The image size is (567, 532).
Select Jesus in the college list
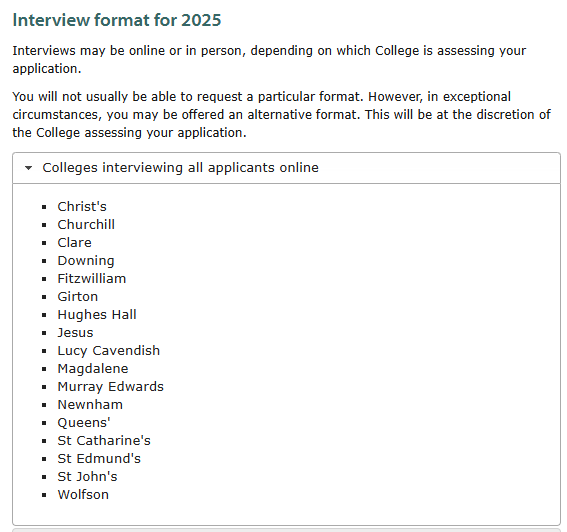(x=75, y=332)
